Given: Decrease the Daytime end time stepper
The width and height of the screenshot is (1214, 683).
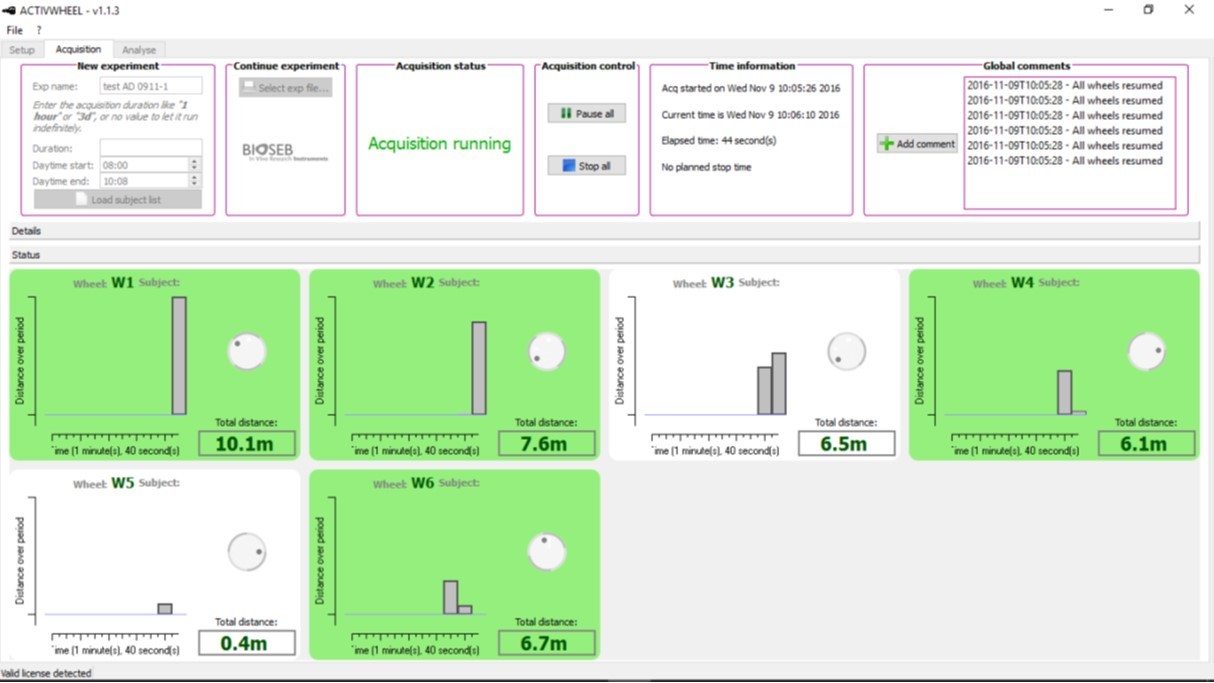Looking at the screenshot, I should pos(194,185).
